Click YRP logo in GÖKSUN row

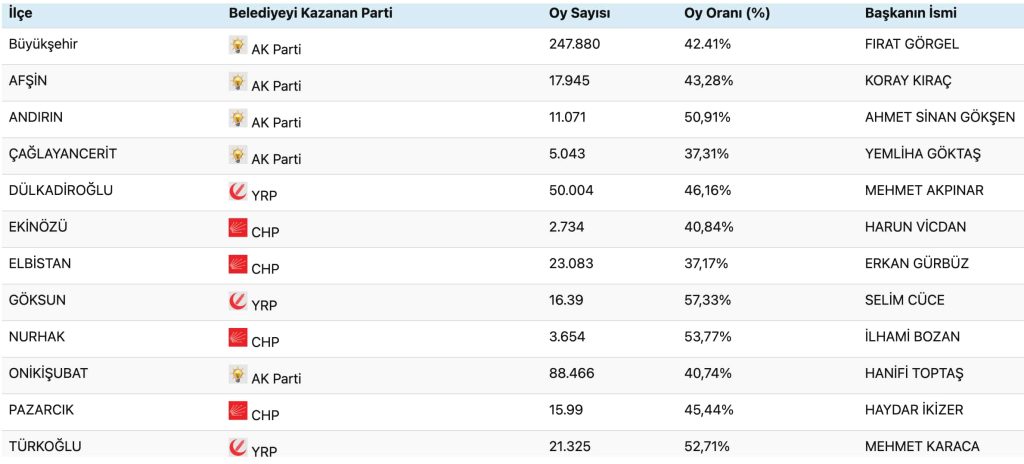pos(238,301)
